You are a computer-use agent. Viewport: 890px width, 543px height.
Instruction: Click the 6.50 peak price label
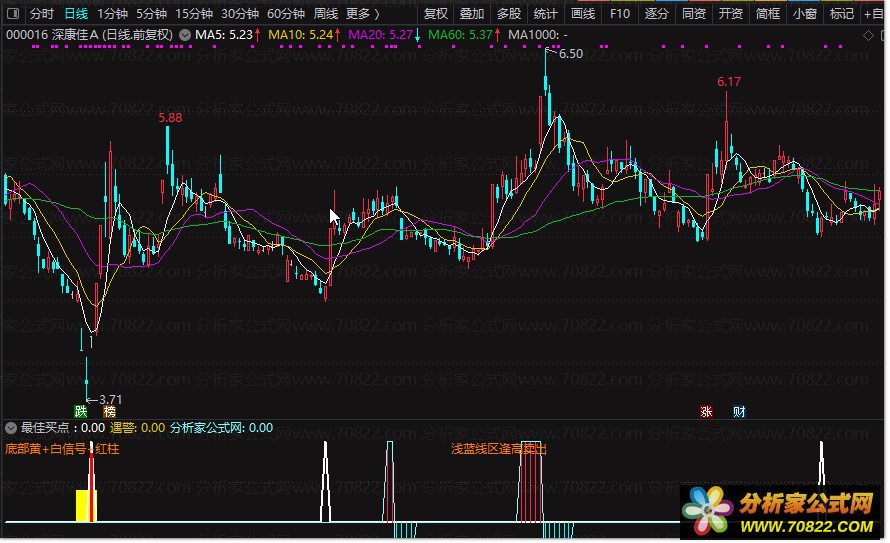click(x=570, y=54)
